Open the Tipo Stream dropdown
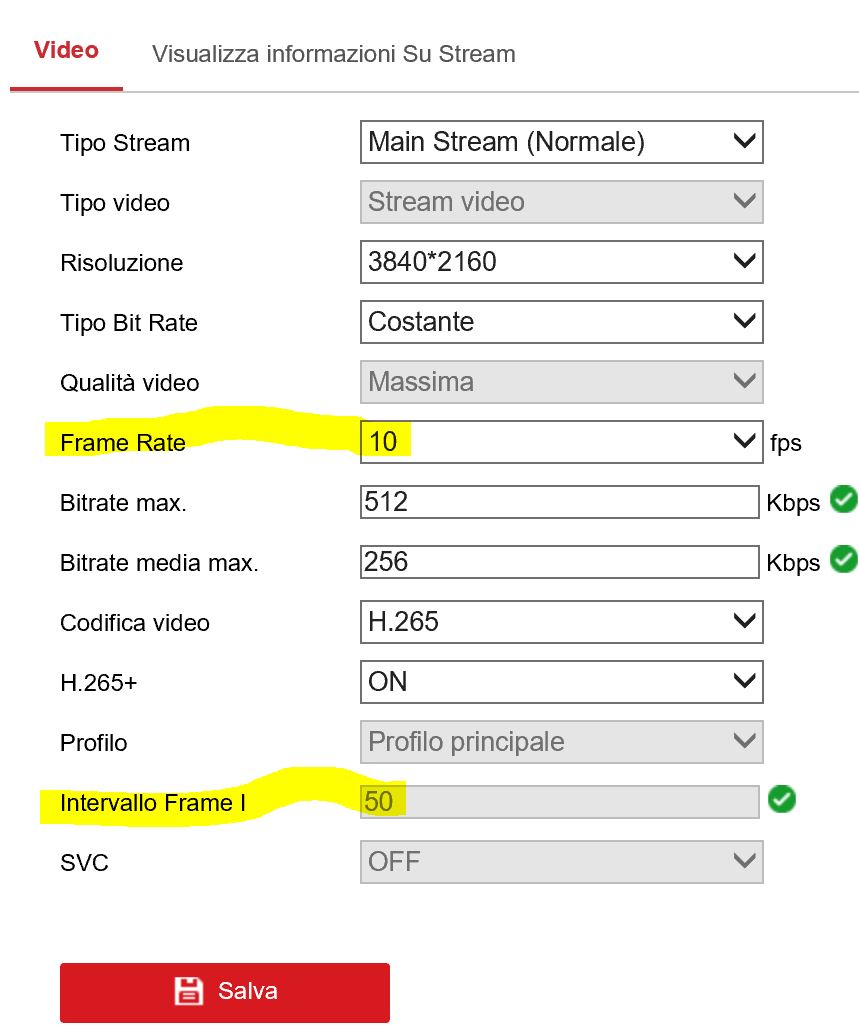Viewport: 859px width, 1030px height. [561, 142]
